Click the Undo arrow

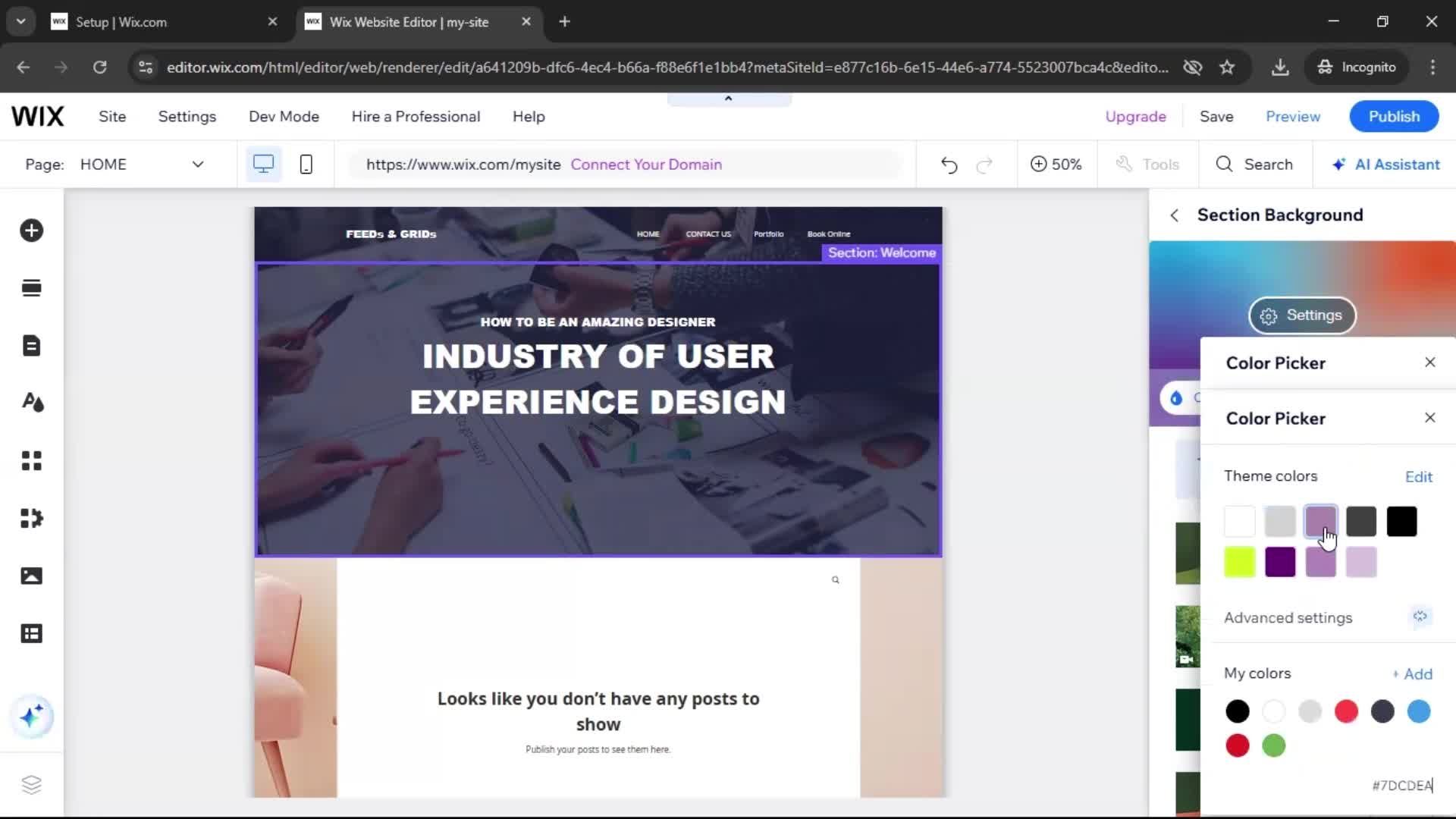click(949, 165)
